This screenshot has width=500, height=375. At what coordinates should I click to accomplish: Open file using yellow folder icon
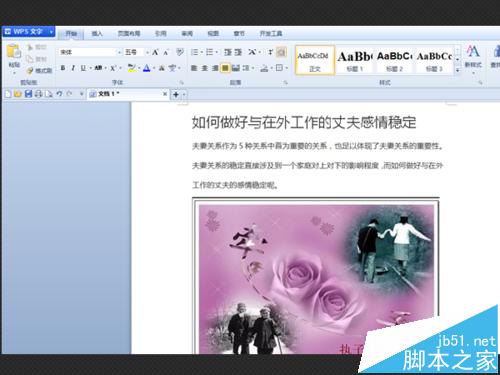pyautogui.click(x=18, y=94)
